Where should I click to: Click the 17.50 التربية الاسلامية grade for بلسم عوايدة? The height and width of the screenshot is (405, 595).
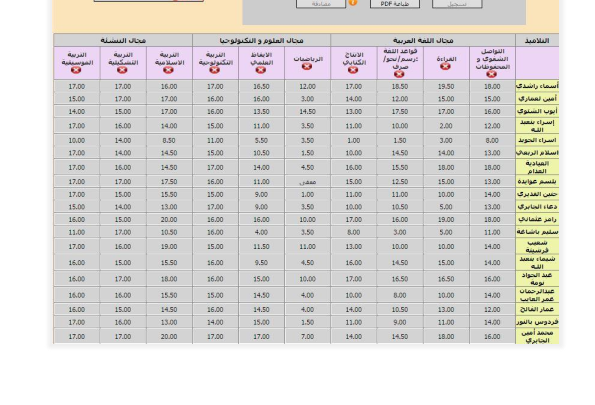pyautogui.click(x=169, y=181)
